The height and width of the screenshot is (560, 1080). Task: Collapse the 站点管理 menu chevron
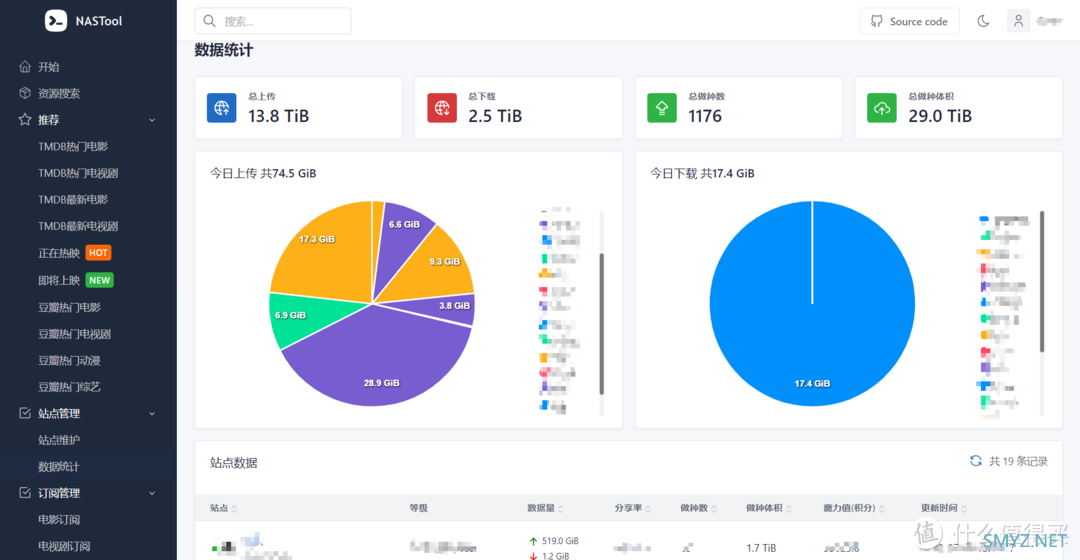(x=152, y=414)
